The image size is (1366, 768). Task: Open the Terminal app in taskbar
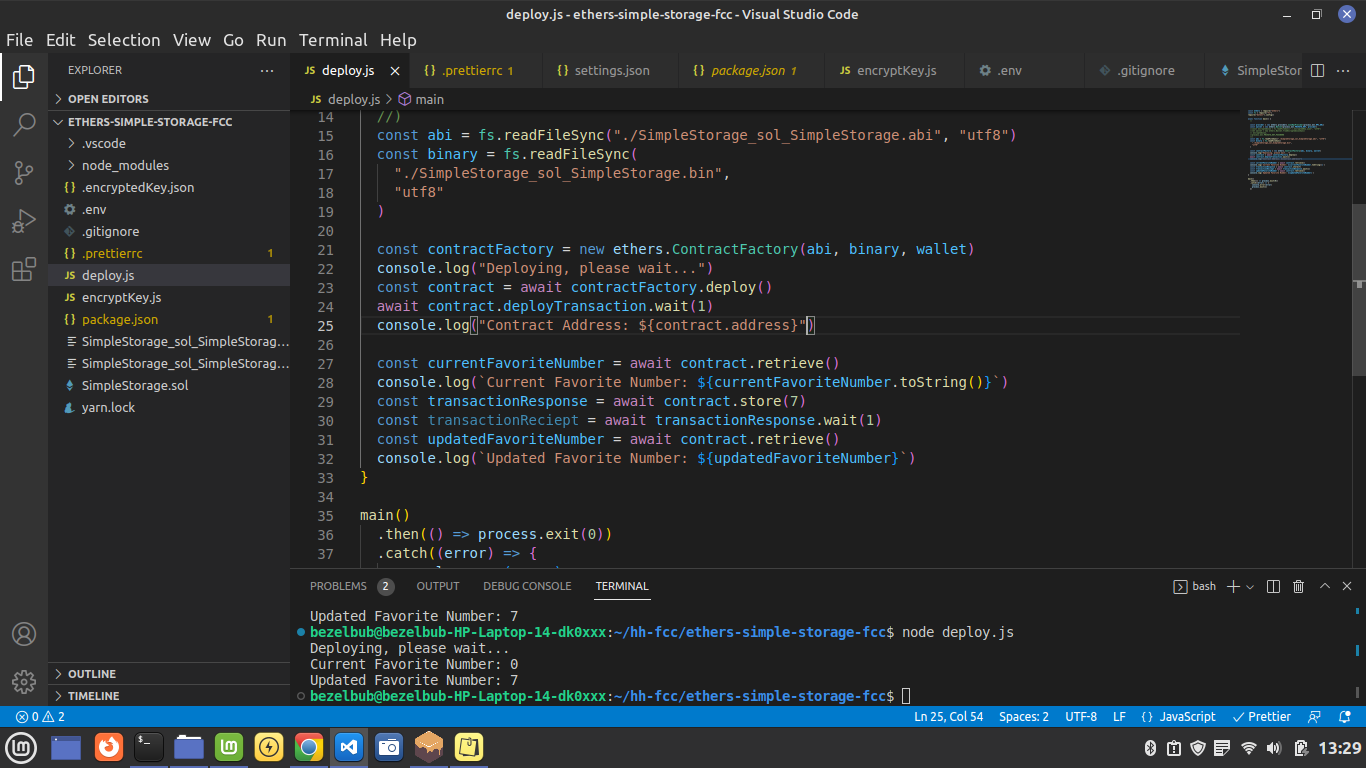point(149,747)
